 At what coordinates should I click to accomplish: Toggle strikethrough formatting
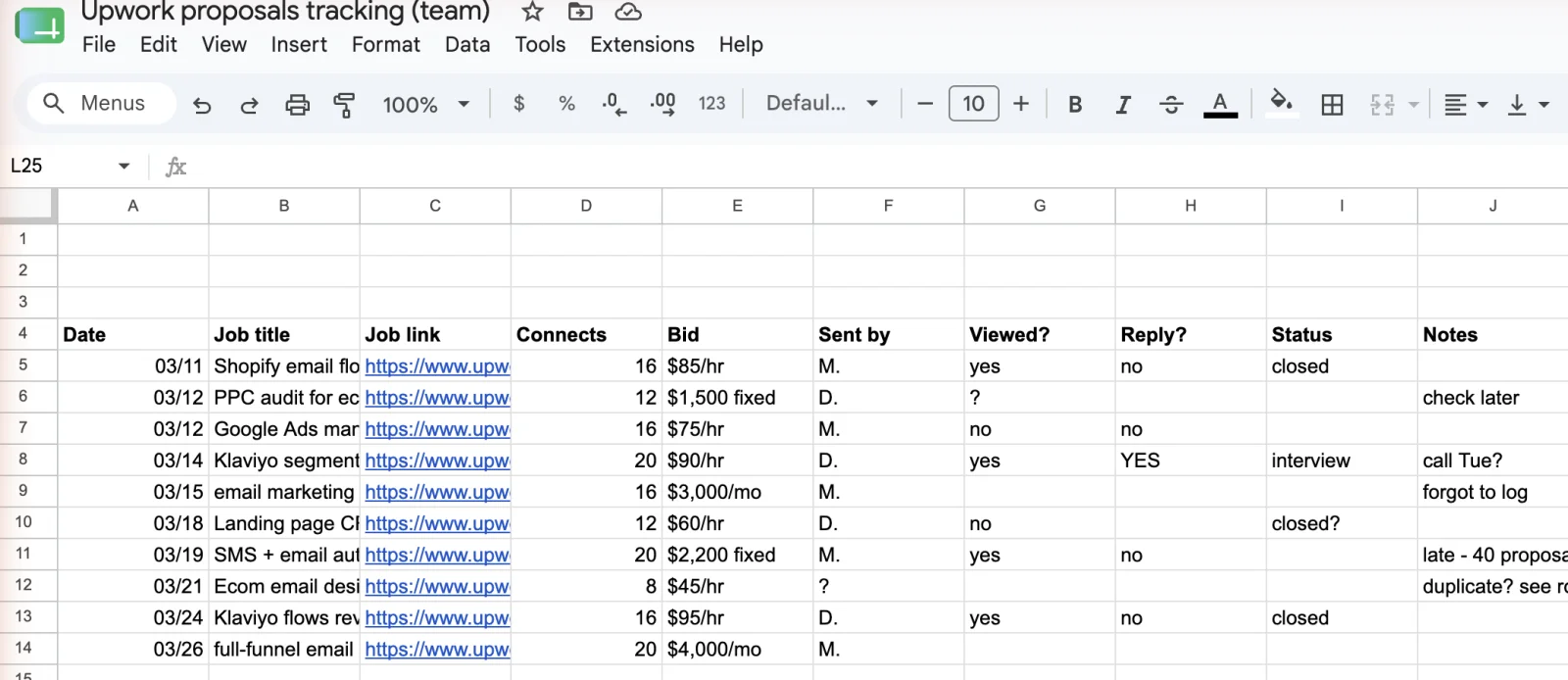tap(1171, 105)
